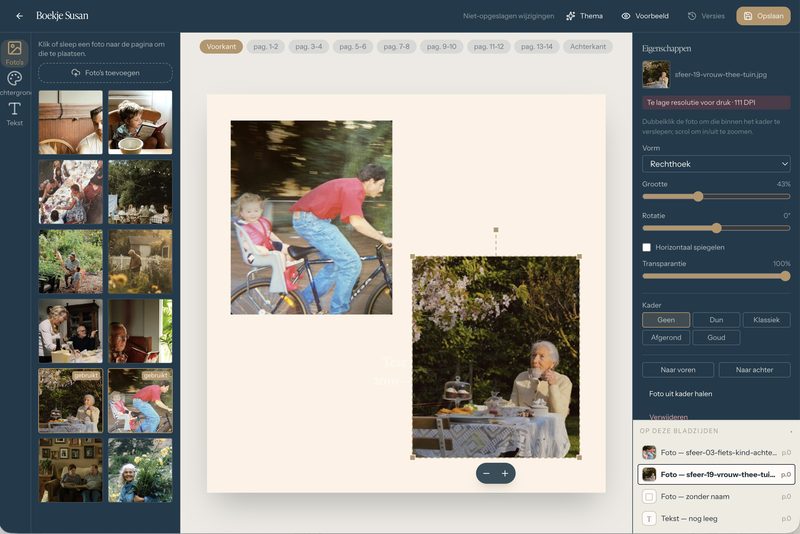The width and height of the screenshot is (800, 534).
Task: Pick thumbnail of couple at kitchen table
Action: (70, 331)
